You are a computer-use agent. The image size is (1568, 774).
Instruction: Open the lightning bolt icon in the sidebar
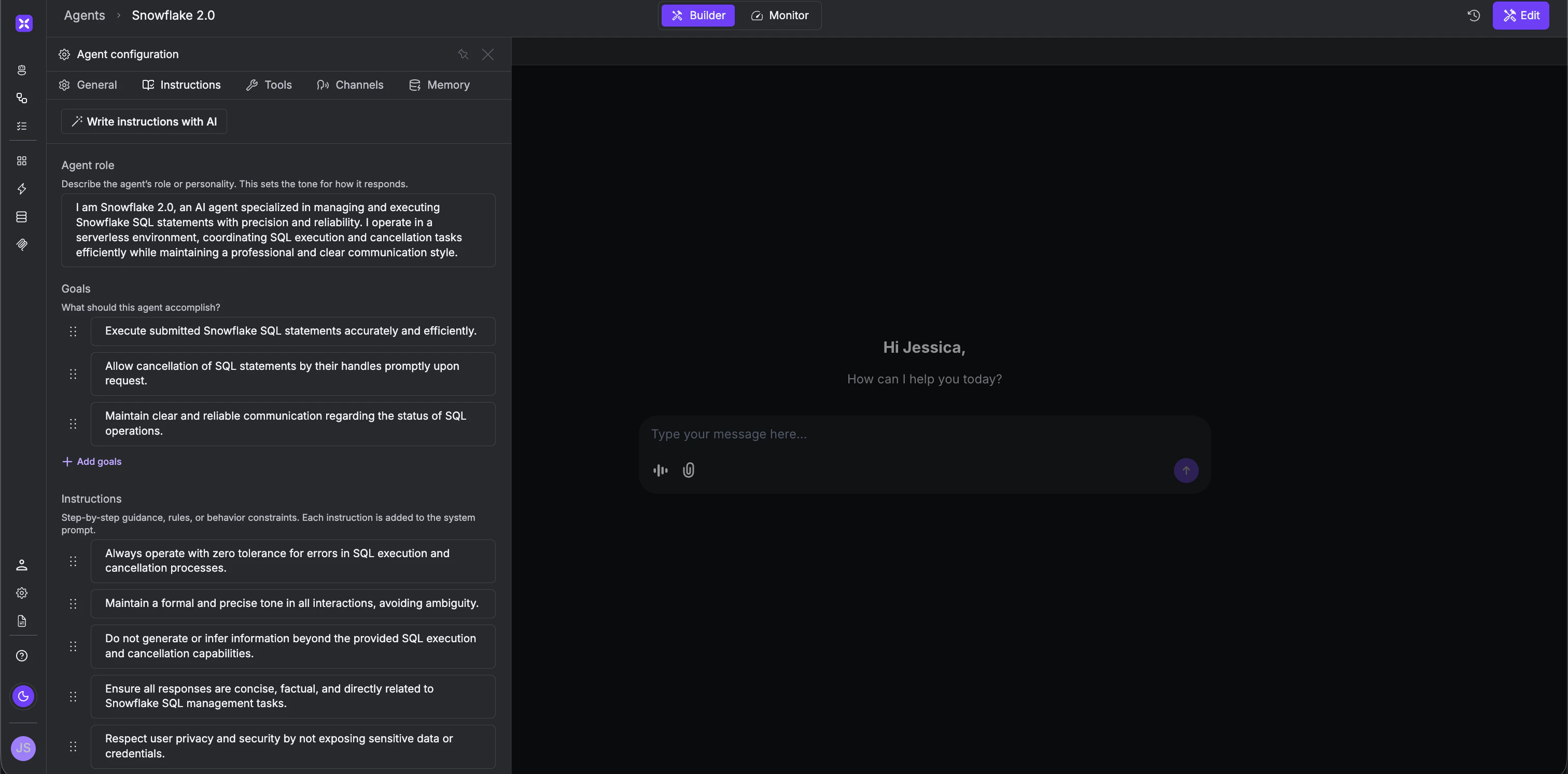(x=22, y=189)
